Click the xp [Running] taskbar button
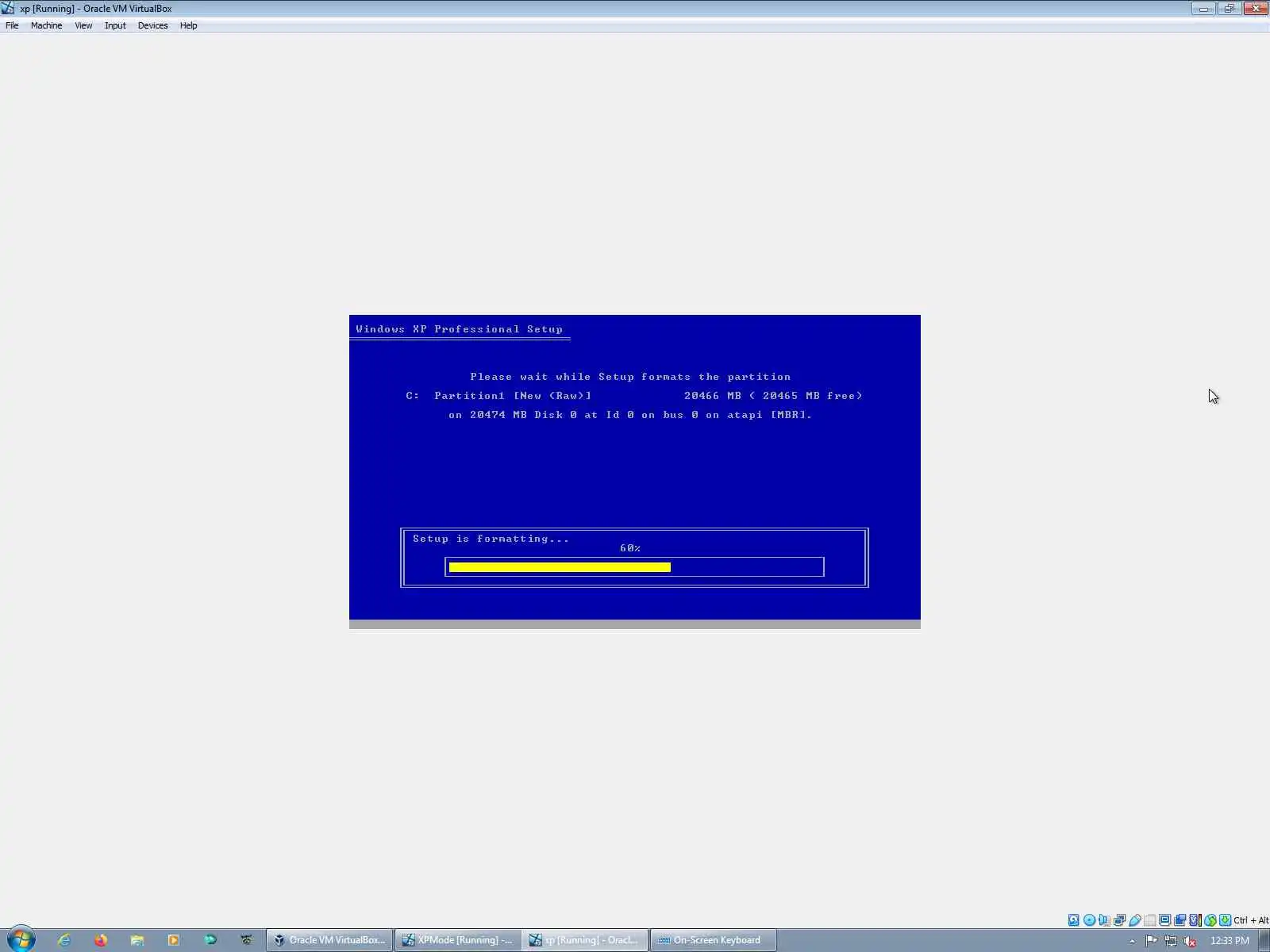 pos(586,940)
